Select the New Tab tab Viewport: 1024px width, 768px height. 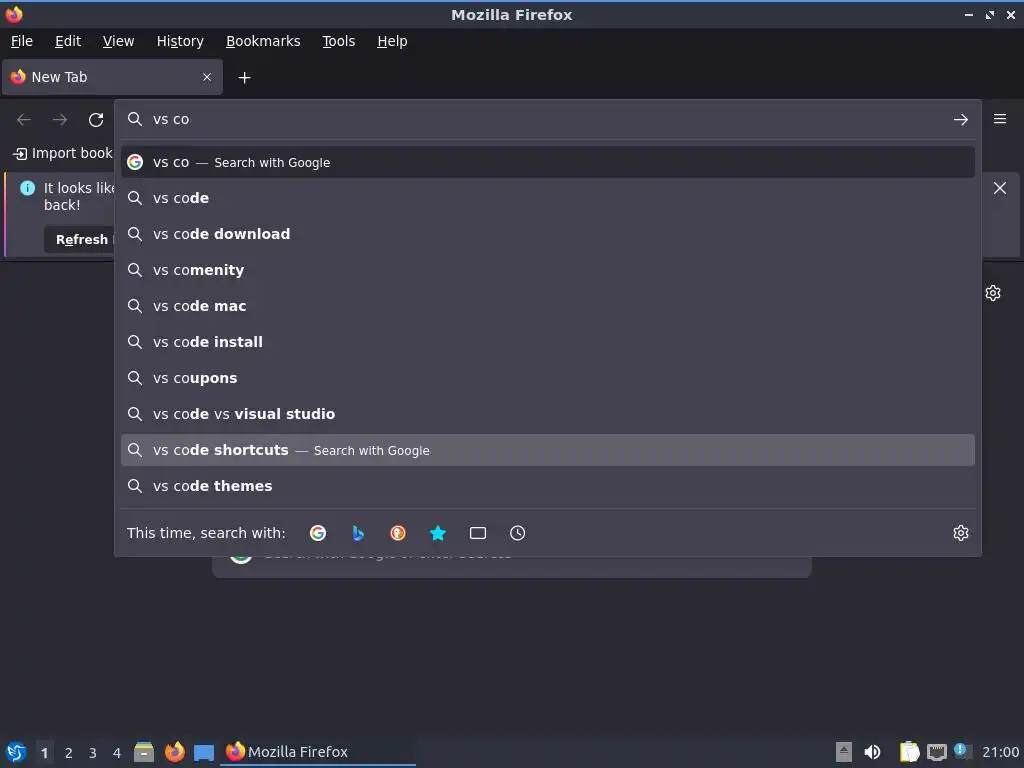click(112, 77)
